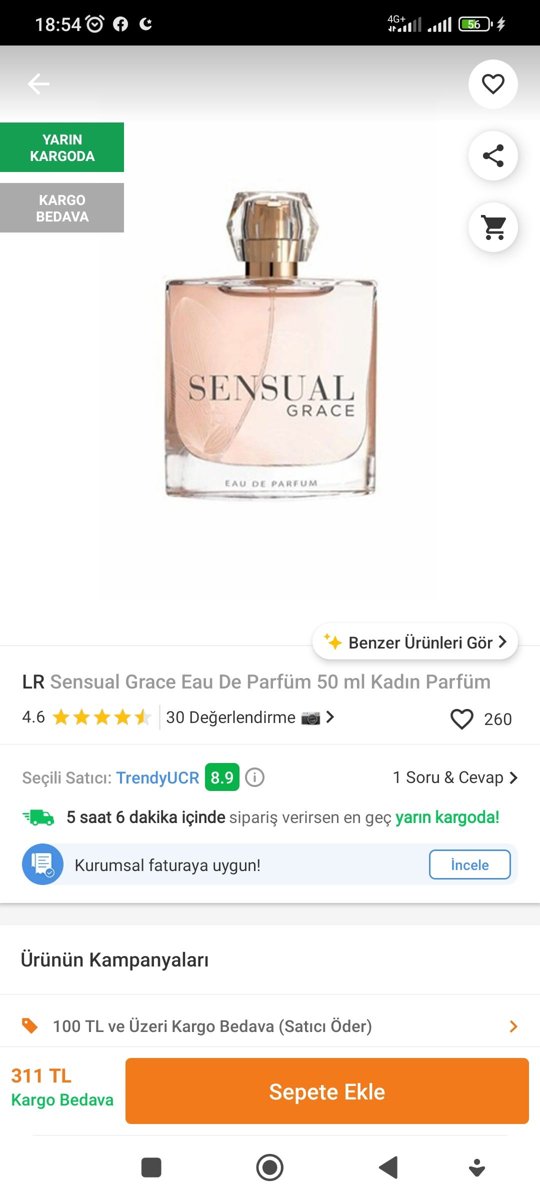Open the shopping cart icon
The image size is (540, 1200).
493,227
